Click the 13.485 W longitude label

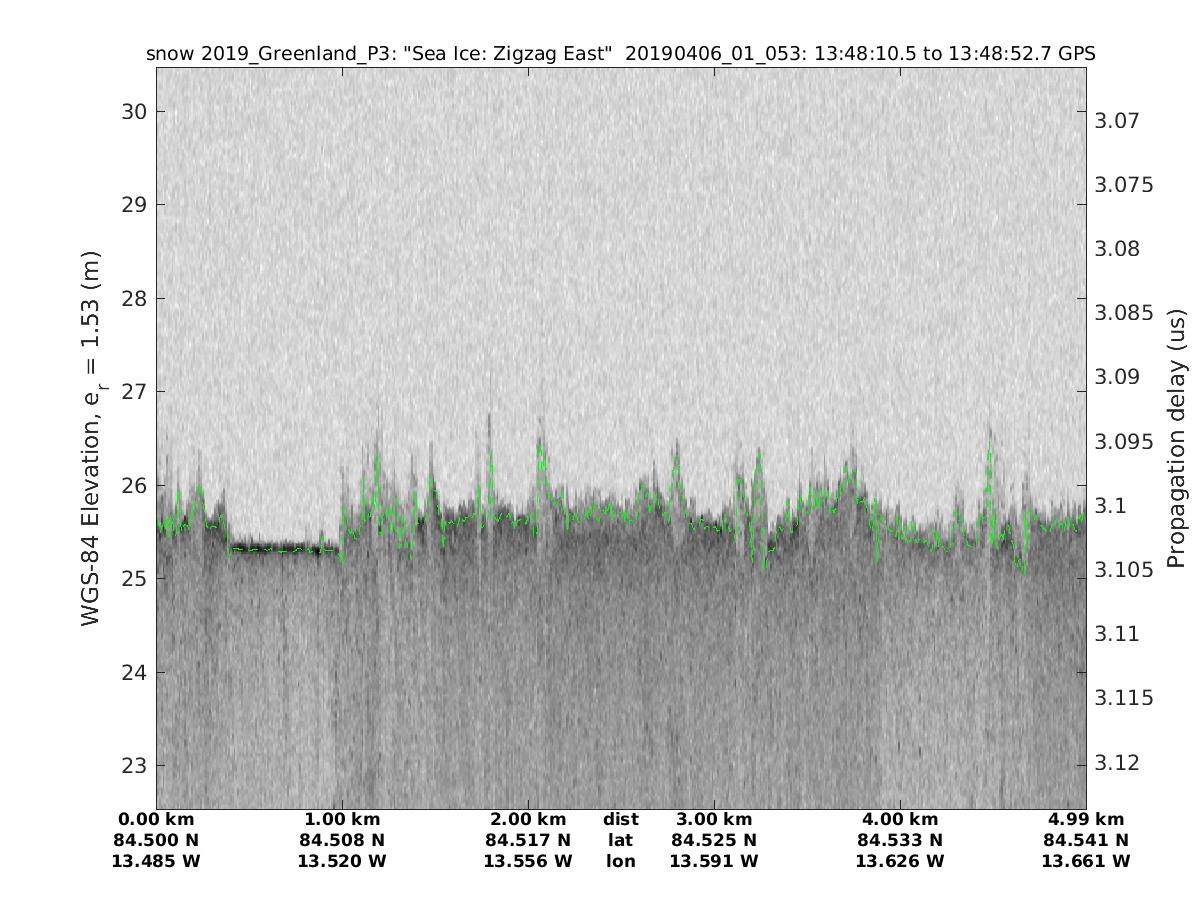pyautogui.click(x=156, y=861)
